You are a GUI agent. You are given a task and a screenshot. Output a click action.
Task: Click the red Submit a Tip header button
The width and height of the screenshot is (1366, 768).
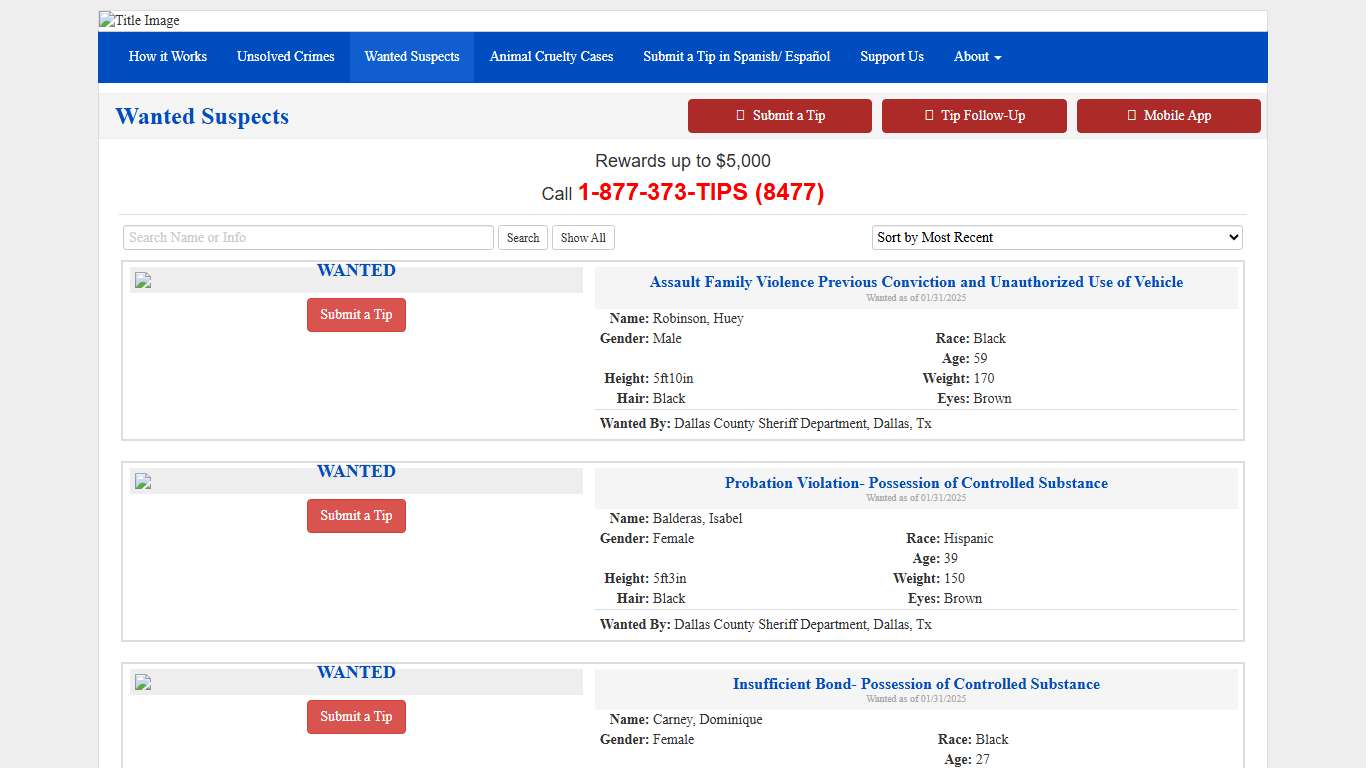(x=780, y=116)
